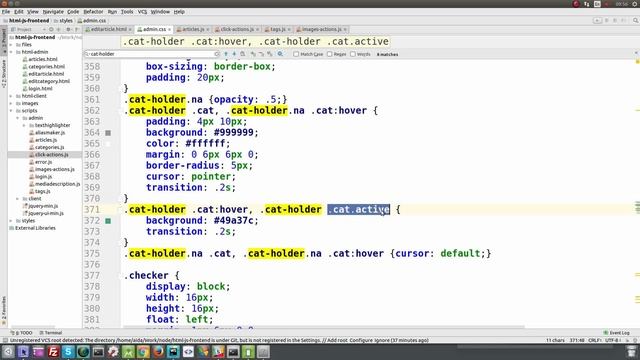Expand the styles folder in tree
Image resolution: width=640 pixels, height=360 pixels.
[x=11, y=221]
